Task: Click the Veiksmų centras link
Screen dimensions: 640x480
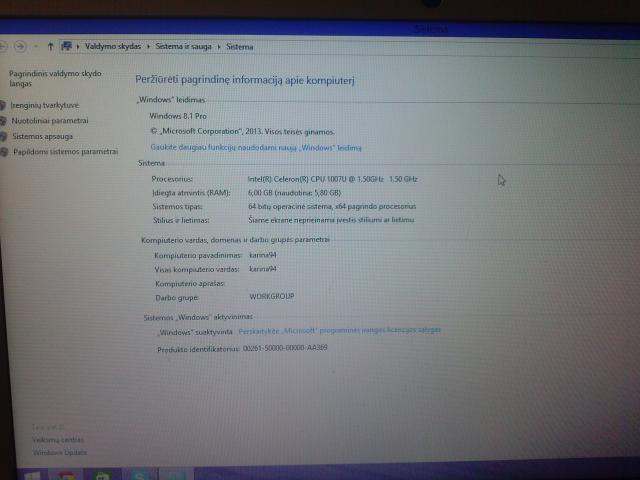Action: [57, 440]
